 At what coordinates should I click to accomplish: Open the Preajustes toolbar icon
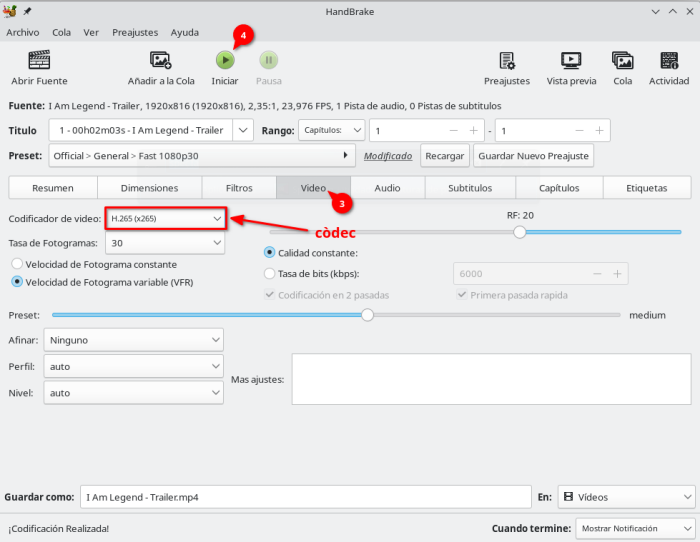tap(507, 60)
